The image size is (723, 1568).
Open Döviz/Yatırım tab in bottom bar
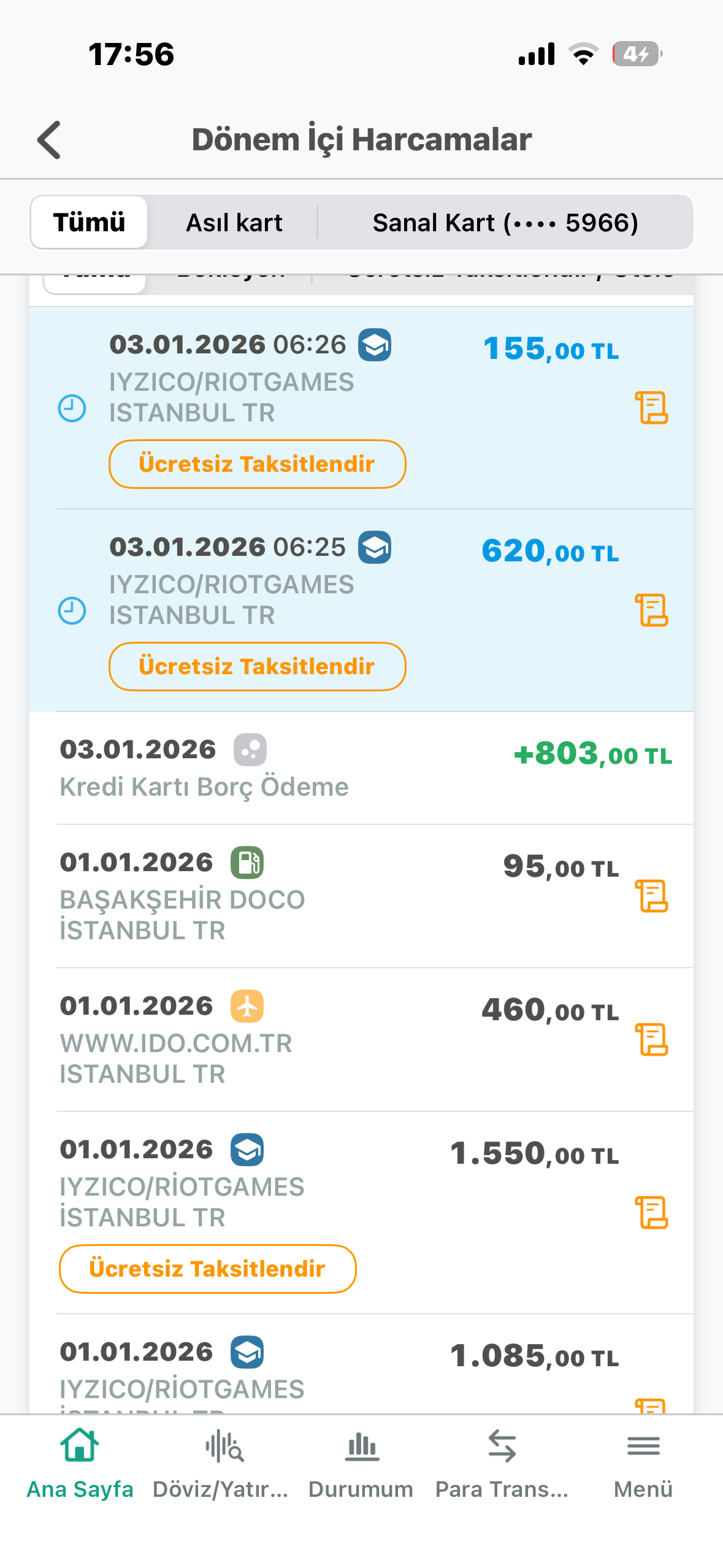(x=221, y=1464)
